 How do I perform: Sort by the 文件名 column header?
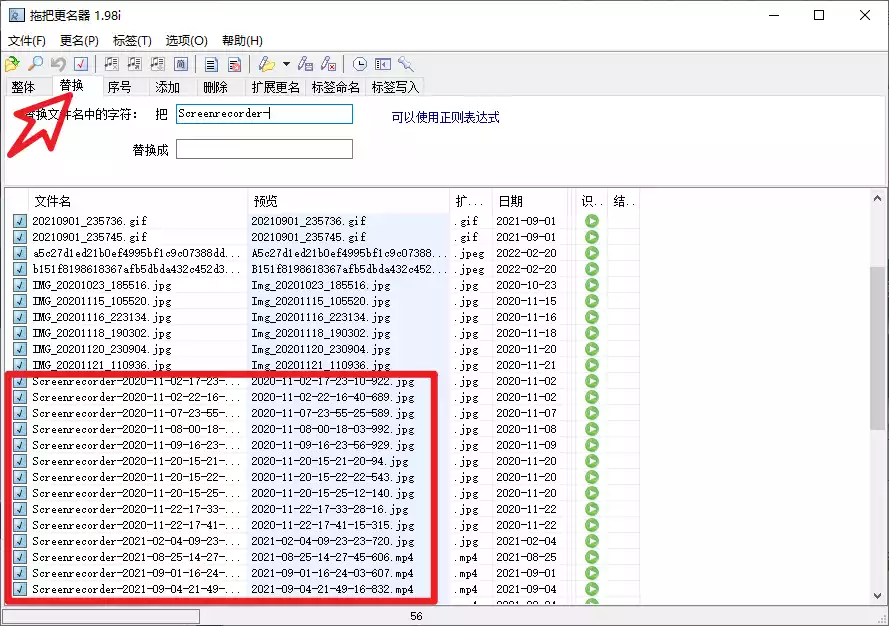pyautogui.click(x=137, y=201)
